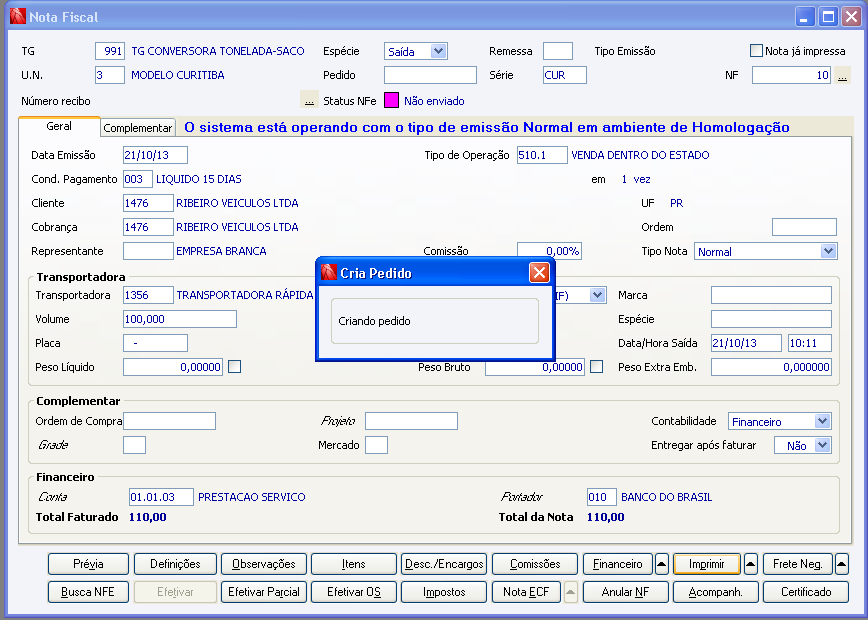Open the partially hidden dropdown beside Marca
This screenshot has height=620, width=868.
(x=597, y=295)
